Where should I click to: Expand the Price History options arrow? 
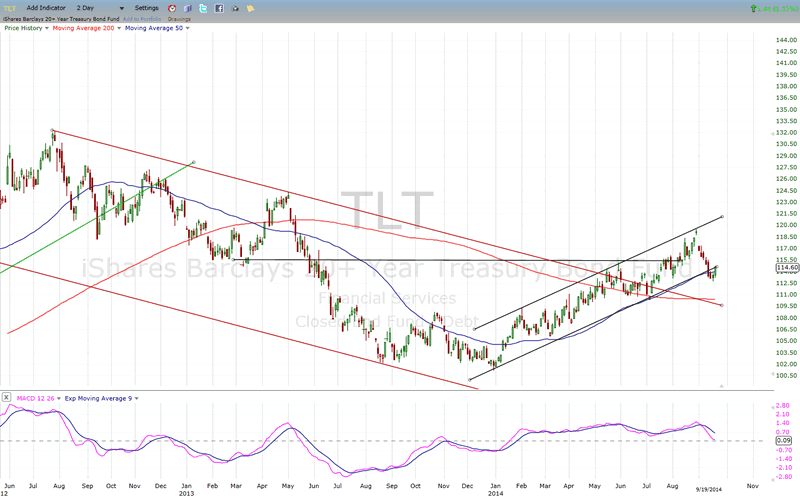[45, 28]
